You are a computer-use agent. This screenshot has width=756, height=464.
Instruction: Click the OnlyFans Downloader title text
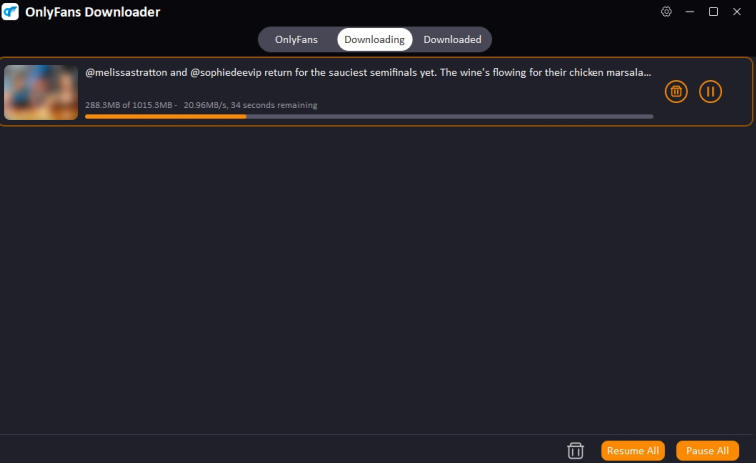pyautogui.click(x=93, y=12)
